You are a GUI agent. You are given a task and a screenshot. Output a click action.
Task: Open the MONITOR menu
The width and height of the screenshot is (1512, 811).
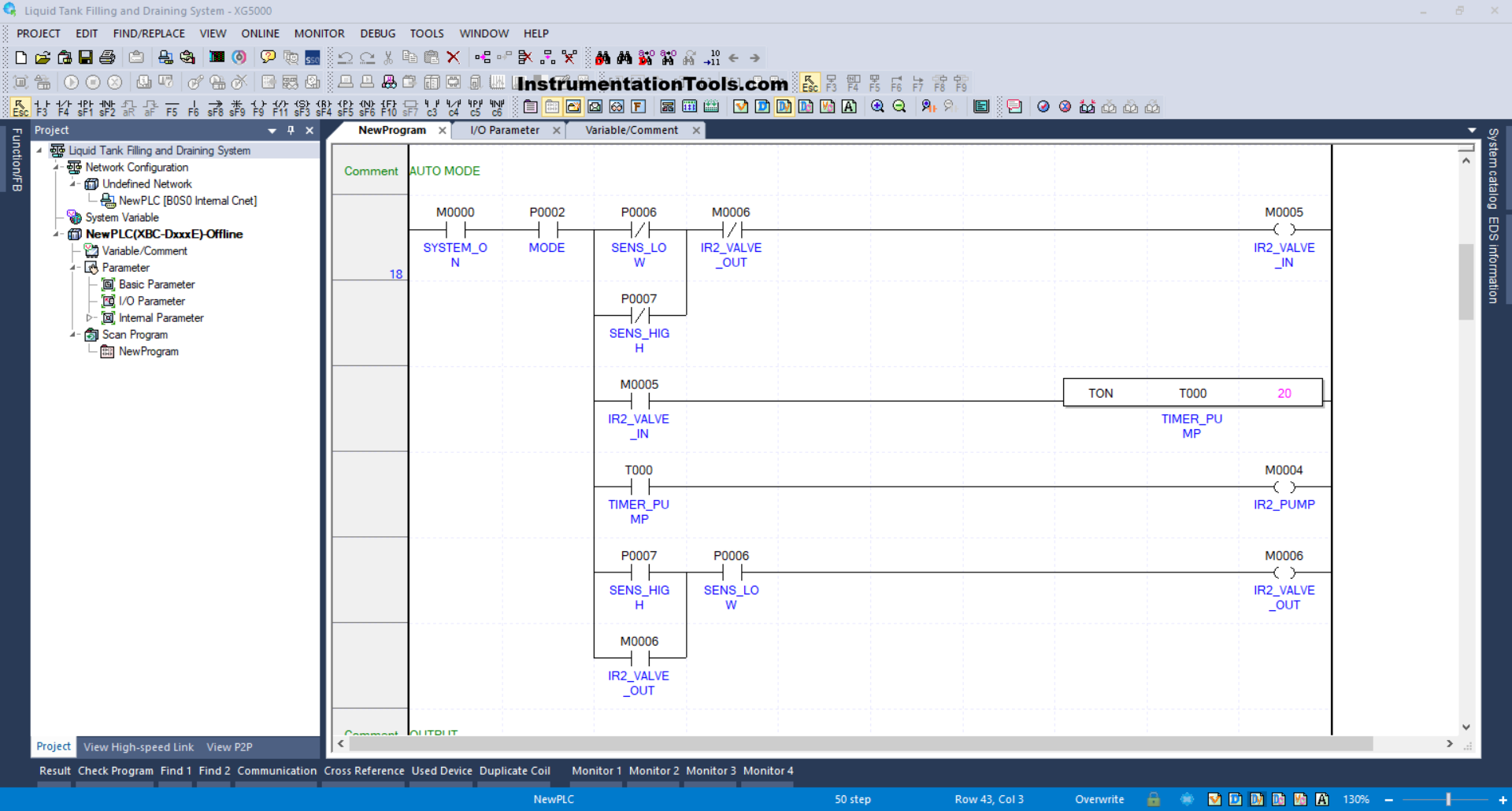pos(319,33)
